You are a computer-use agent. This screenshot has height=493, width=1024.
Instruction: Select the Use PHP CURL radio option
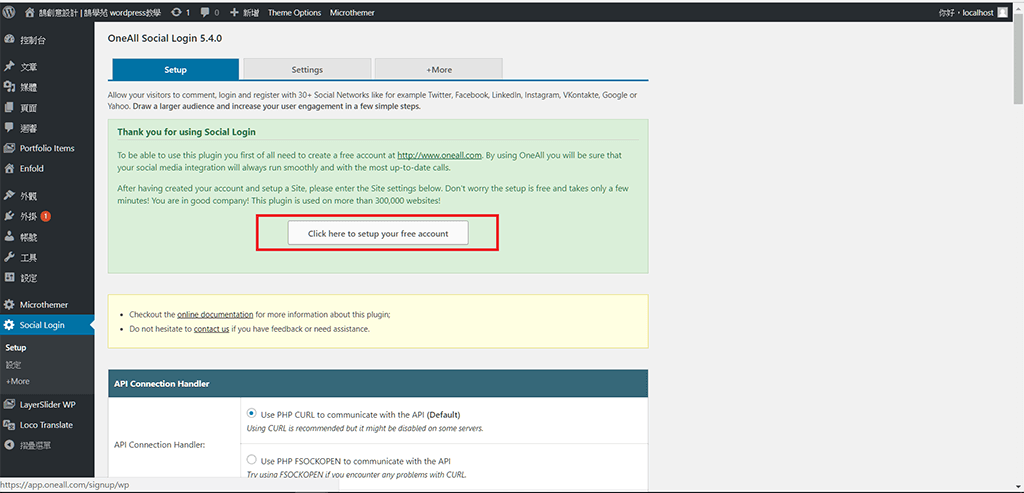[x=251, y=413]
